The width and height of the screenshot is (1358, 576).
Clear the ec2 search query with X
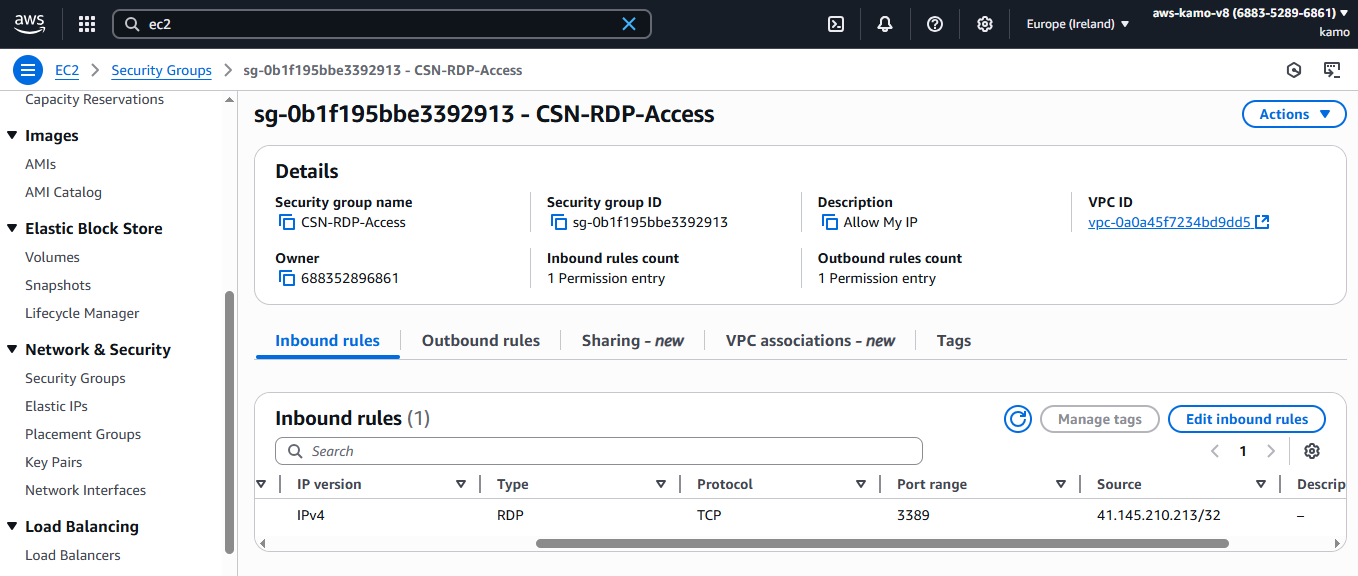click(628, 23)
